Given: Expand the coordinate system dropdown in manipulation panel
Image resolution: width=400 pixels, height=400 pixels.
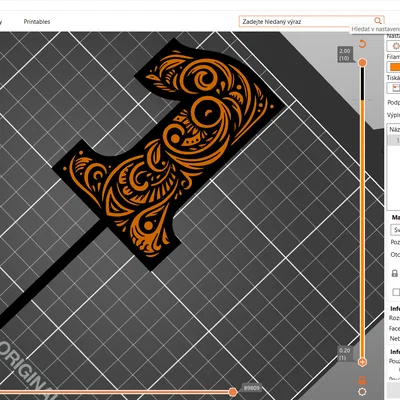Looking at the screenshot, I should 395,230.
